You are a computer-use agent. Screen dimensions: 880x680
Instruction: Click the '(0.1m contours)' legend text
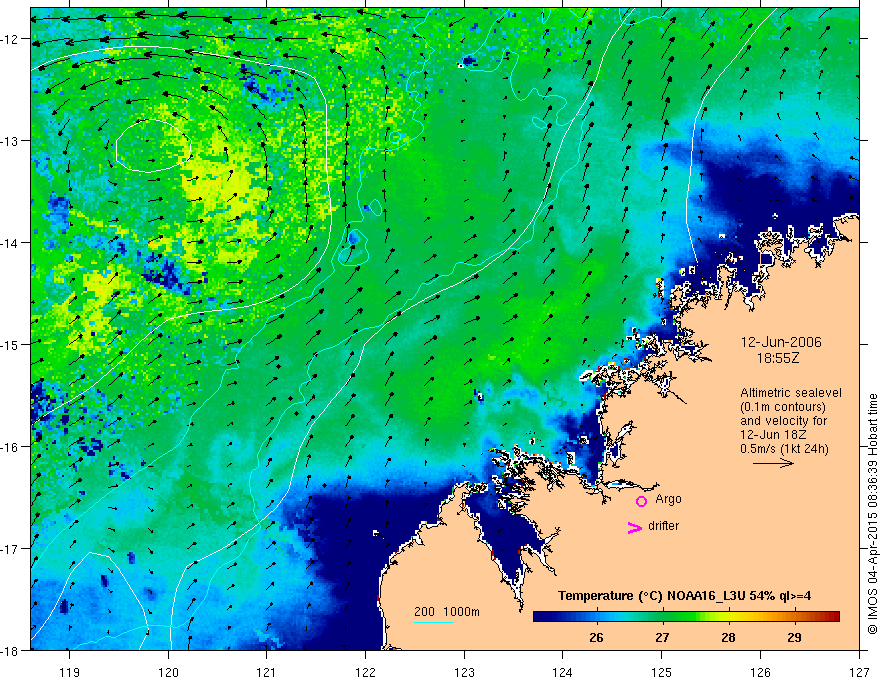783,407
